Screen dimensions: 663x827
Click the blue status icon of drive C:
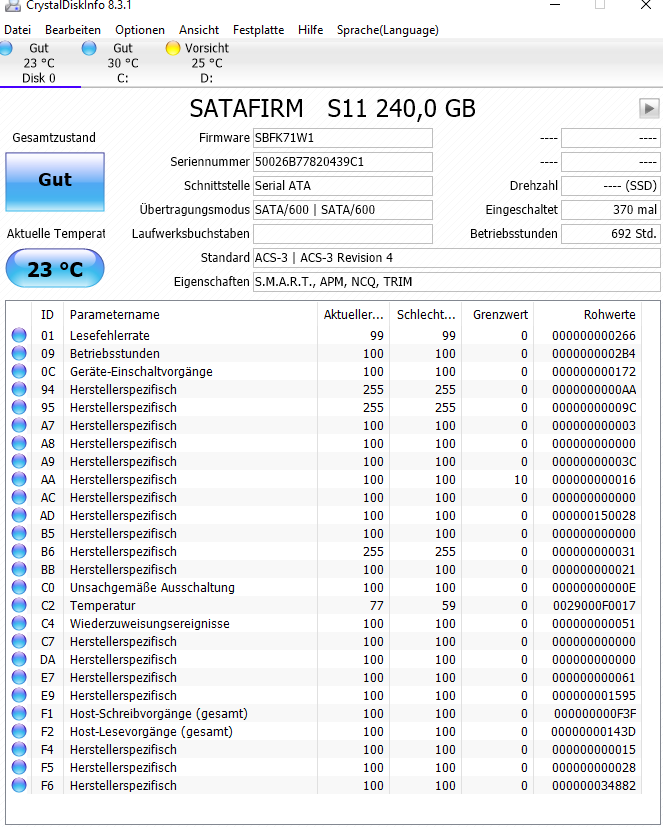tap(89, 48)
